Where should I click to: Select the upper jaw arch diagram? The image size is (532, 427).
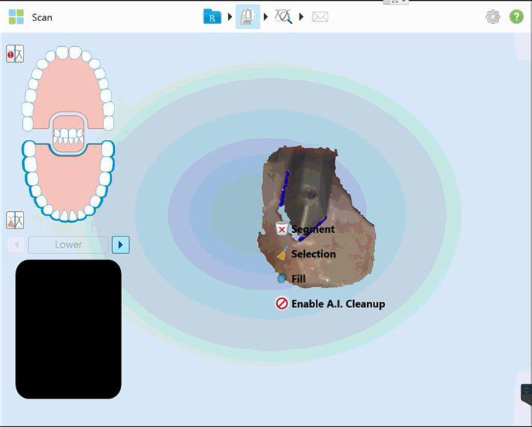[x=68, y=85]
